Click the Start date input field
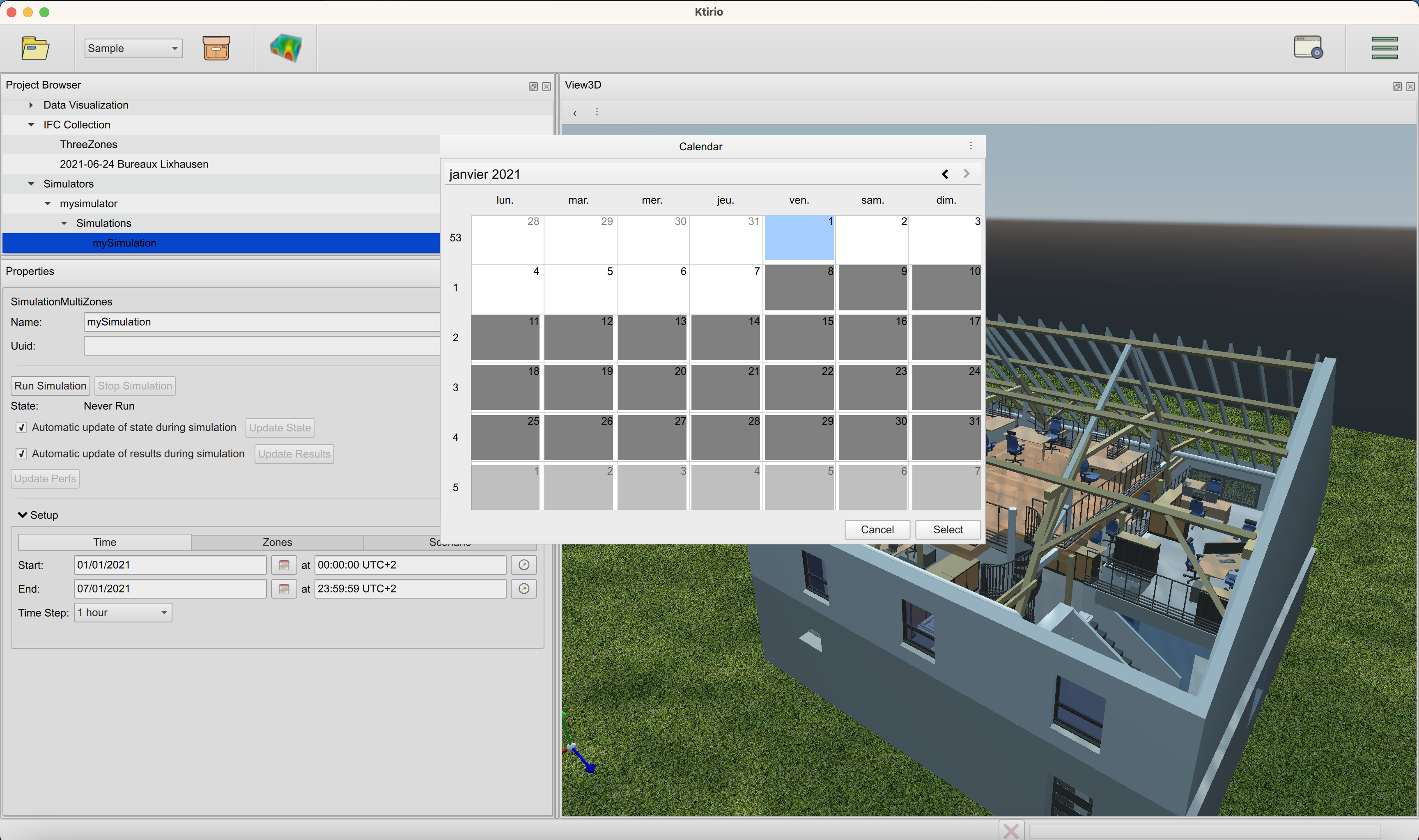This screenshot has width=1419, height=840. tap(170, 565)
